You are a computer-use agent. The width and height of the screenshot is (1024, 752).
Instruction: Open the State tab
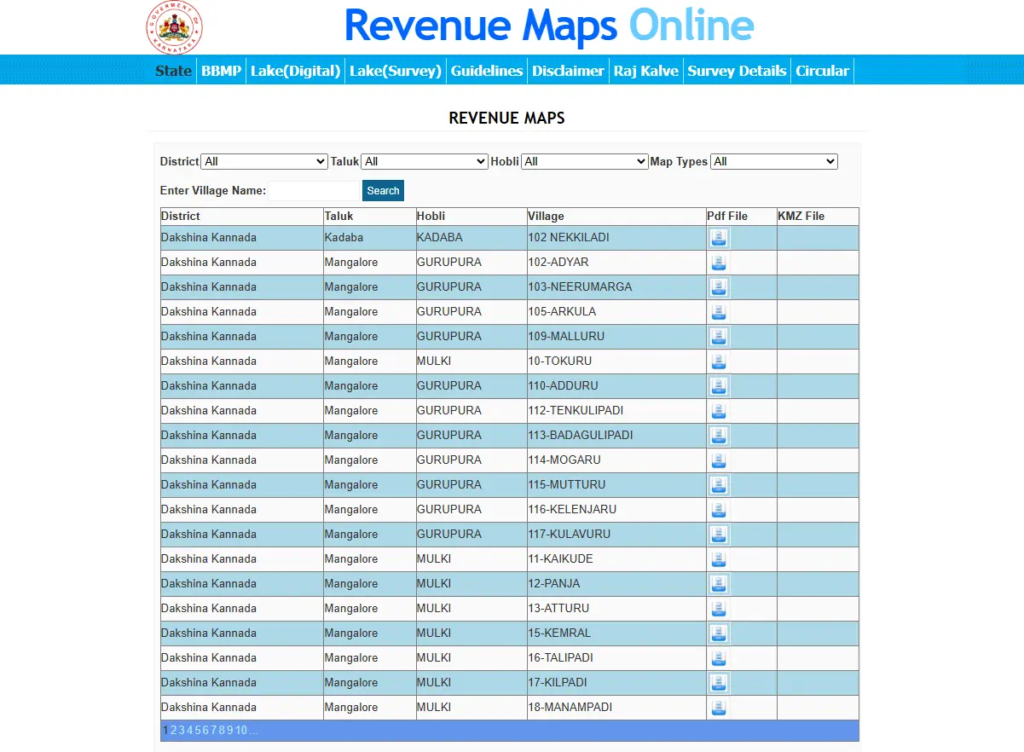click(x=173, y=70)
